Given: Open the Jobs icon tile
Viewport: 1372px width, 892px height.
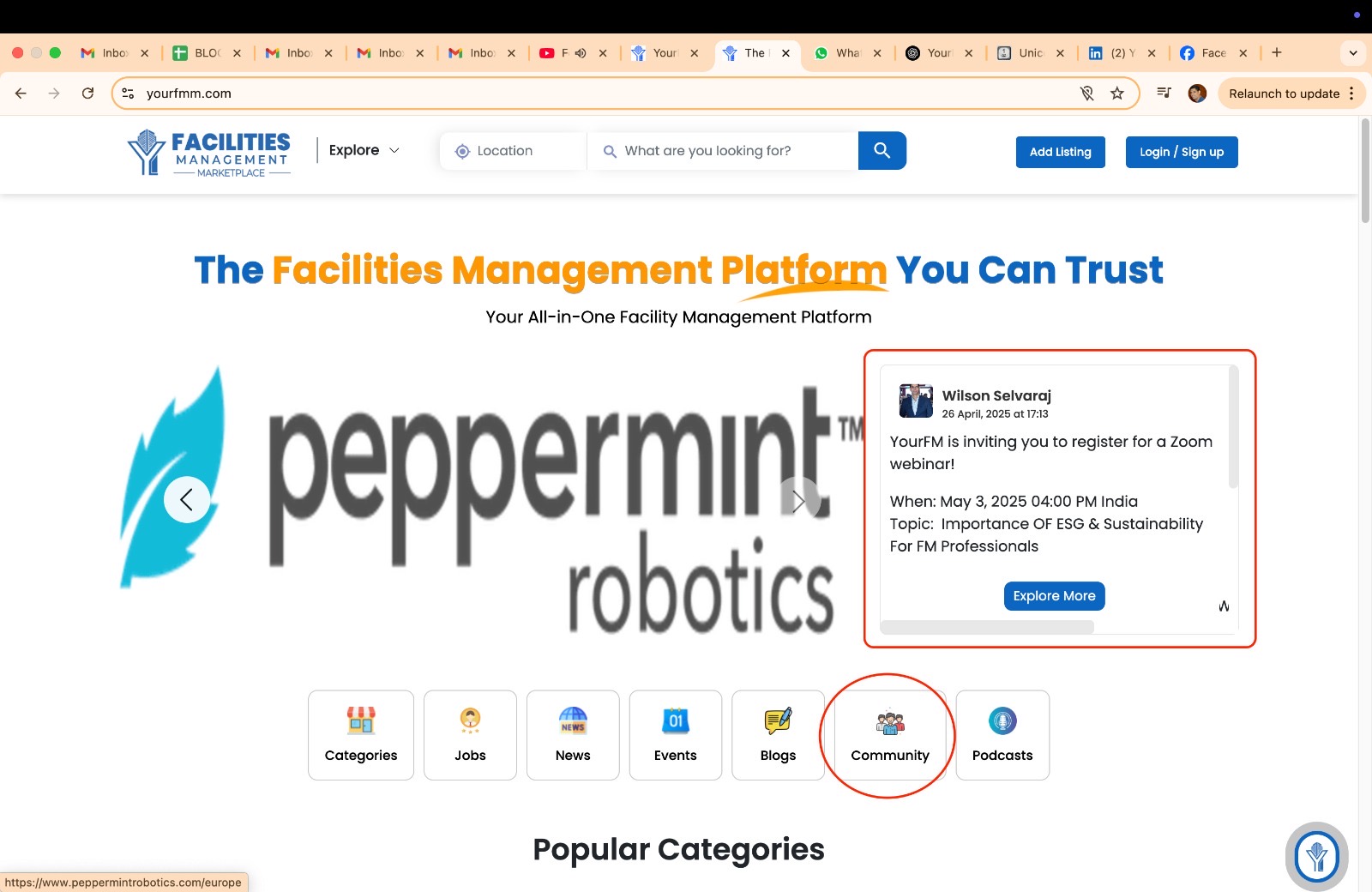Looking at the screenshot, I should point(470,735).
